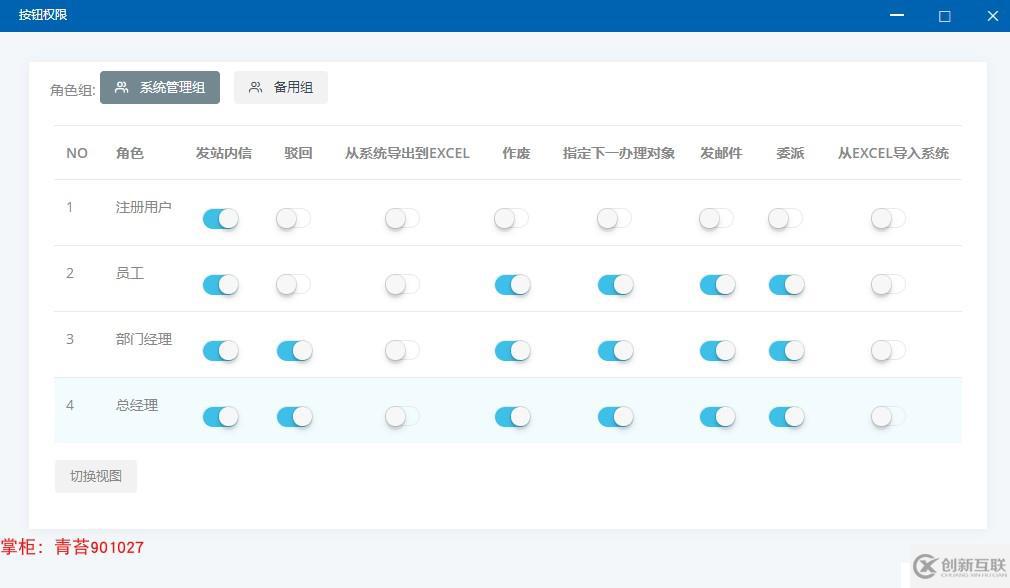Disable 发邮件 for 部门经理
The height and width of the screenshot is (588, 1010).
[717, 350]
